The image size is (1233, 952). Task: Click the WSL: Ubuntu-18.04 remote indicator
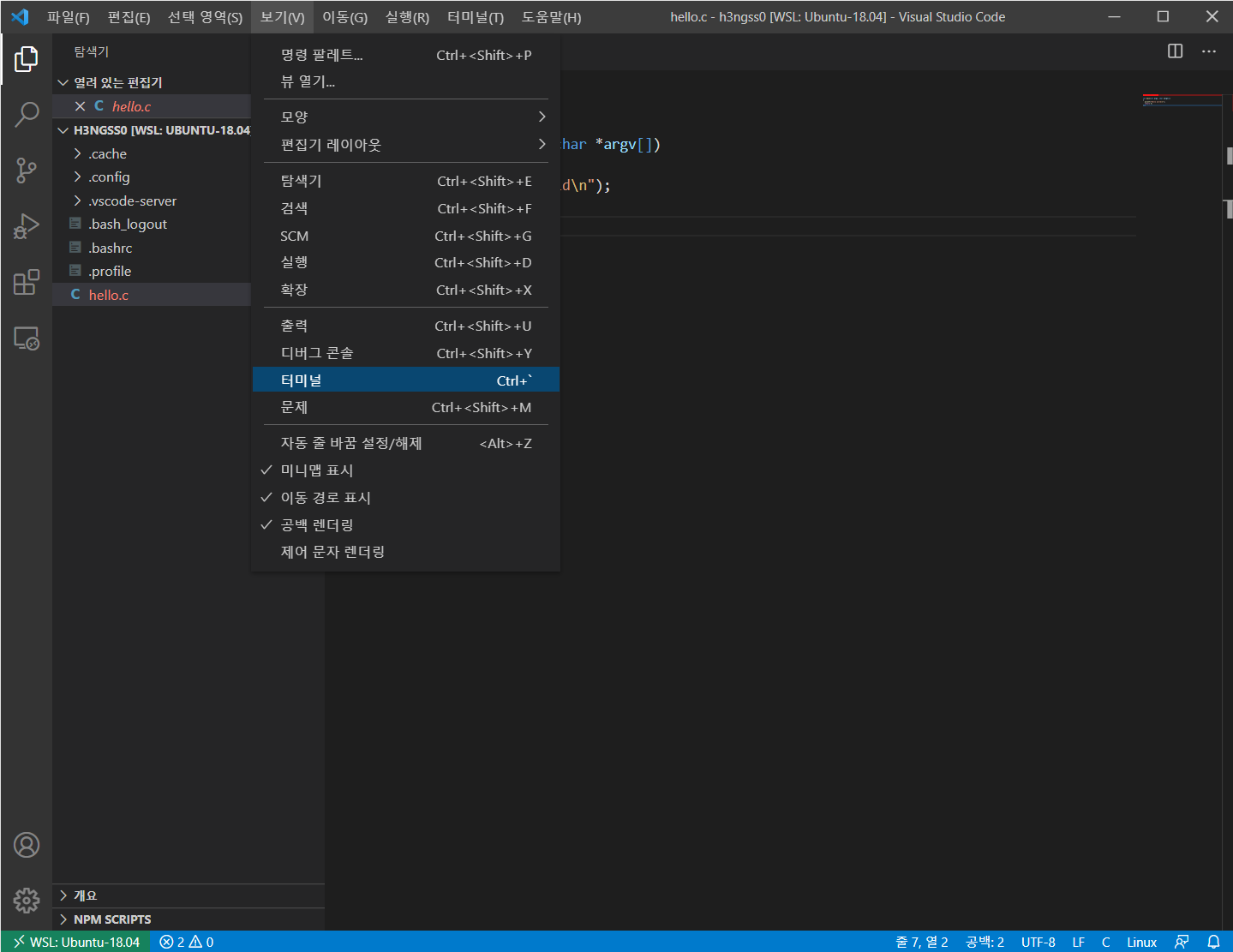76,942
